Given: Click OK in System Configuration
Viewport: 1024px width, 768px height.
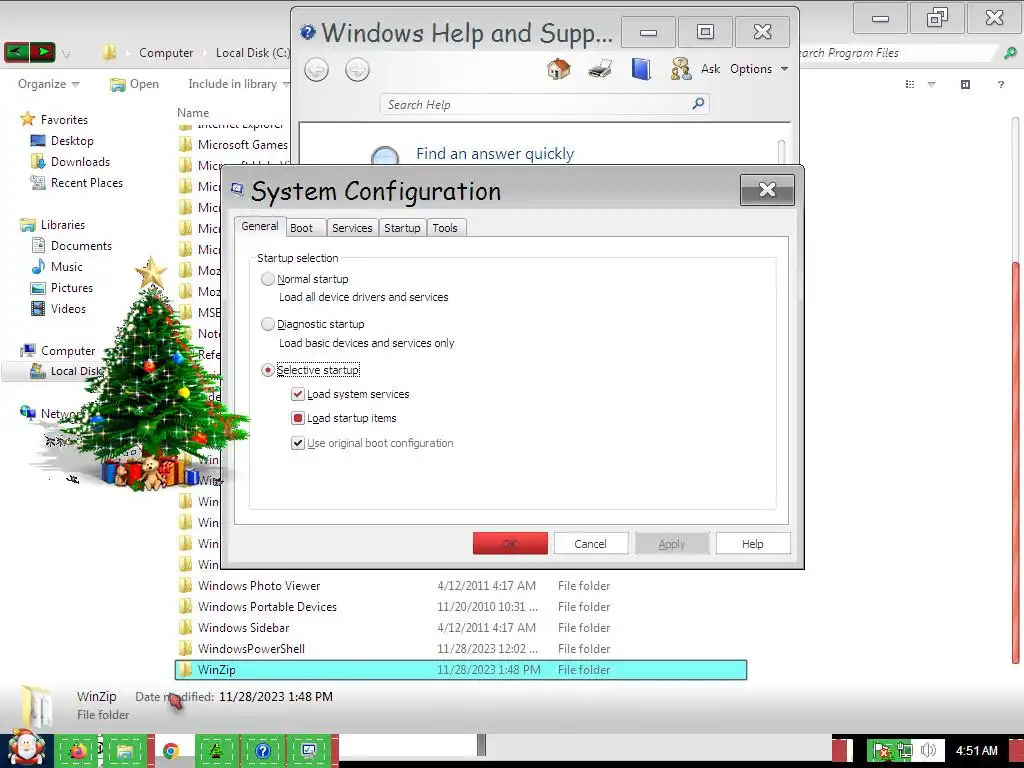Looking at the screenshot, I should pyautogui.click(x=510, y=543).
